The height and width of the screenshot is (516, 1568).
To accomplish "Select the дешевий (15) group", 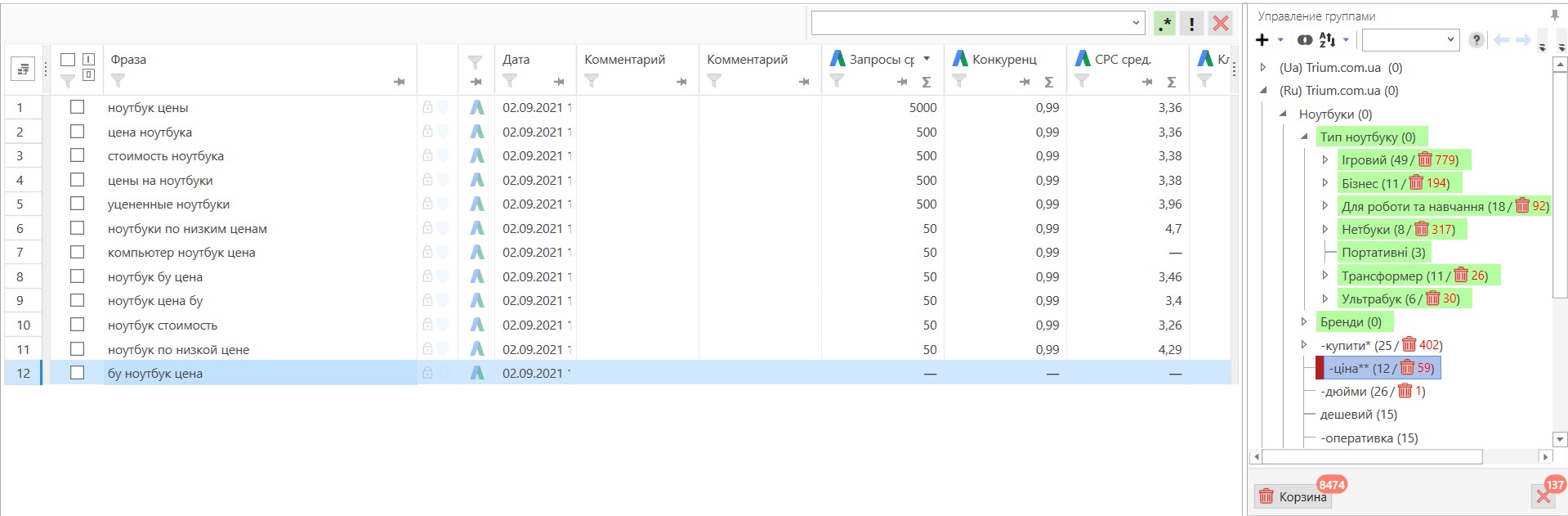I will [x=1359, y=415].
